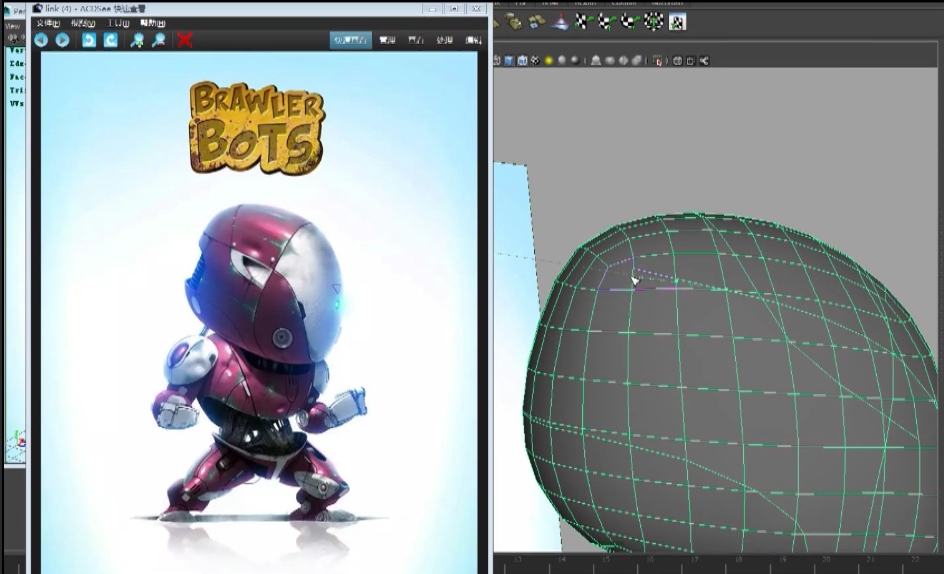Open the second ACDSee menu beside 文件
Viewport: 944px width, 574px height.
(83, 23)
